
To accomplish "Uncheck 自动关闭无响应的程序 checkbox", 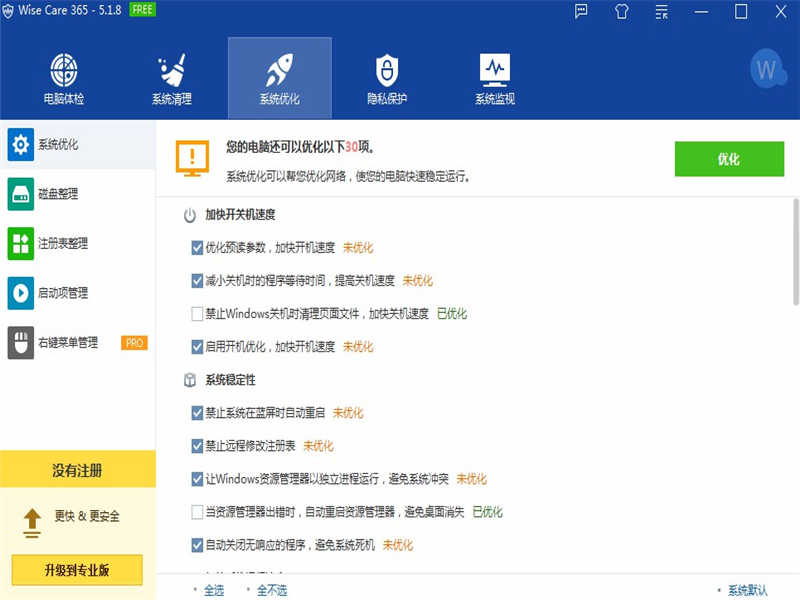I will point(197,545).
